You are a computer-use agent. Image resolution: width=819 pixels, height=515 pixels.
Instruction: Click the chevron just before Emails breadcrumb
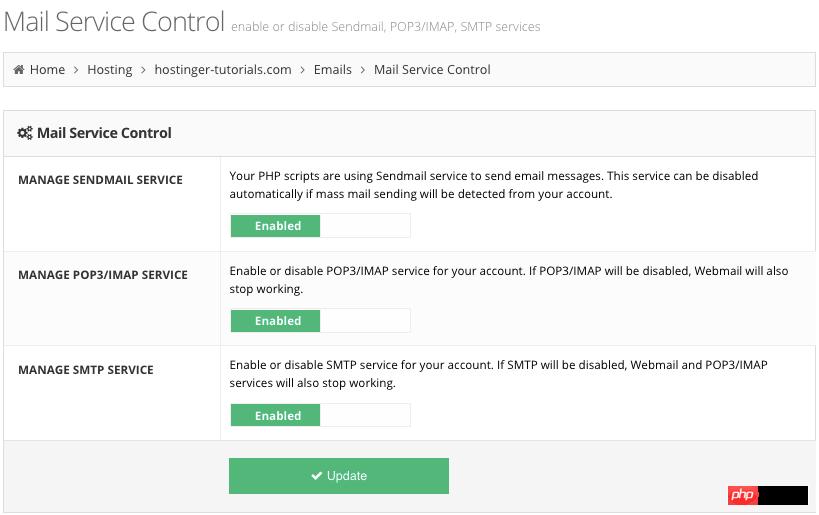pyautogui.click(x=303, y=70)
